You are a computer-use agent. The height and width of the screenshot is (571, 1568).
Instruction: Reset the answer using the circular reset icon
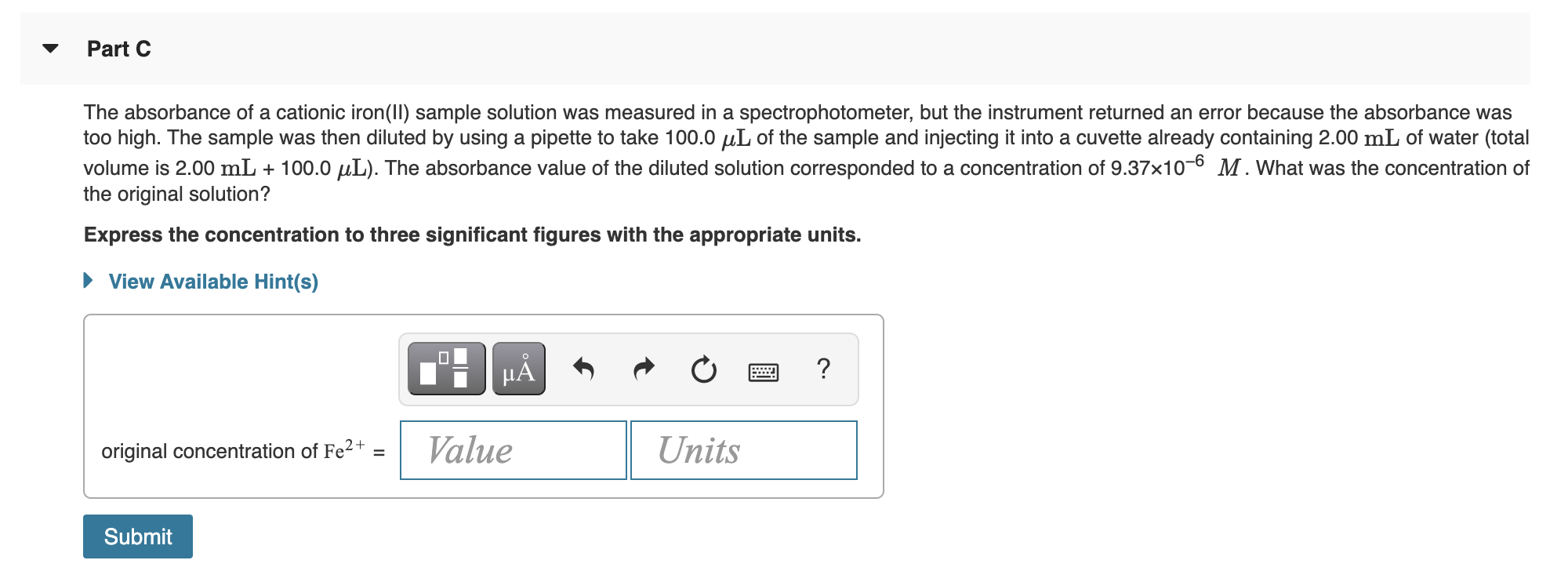point(702,369)
